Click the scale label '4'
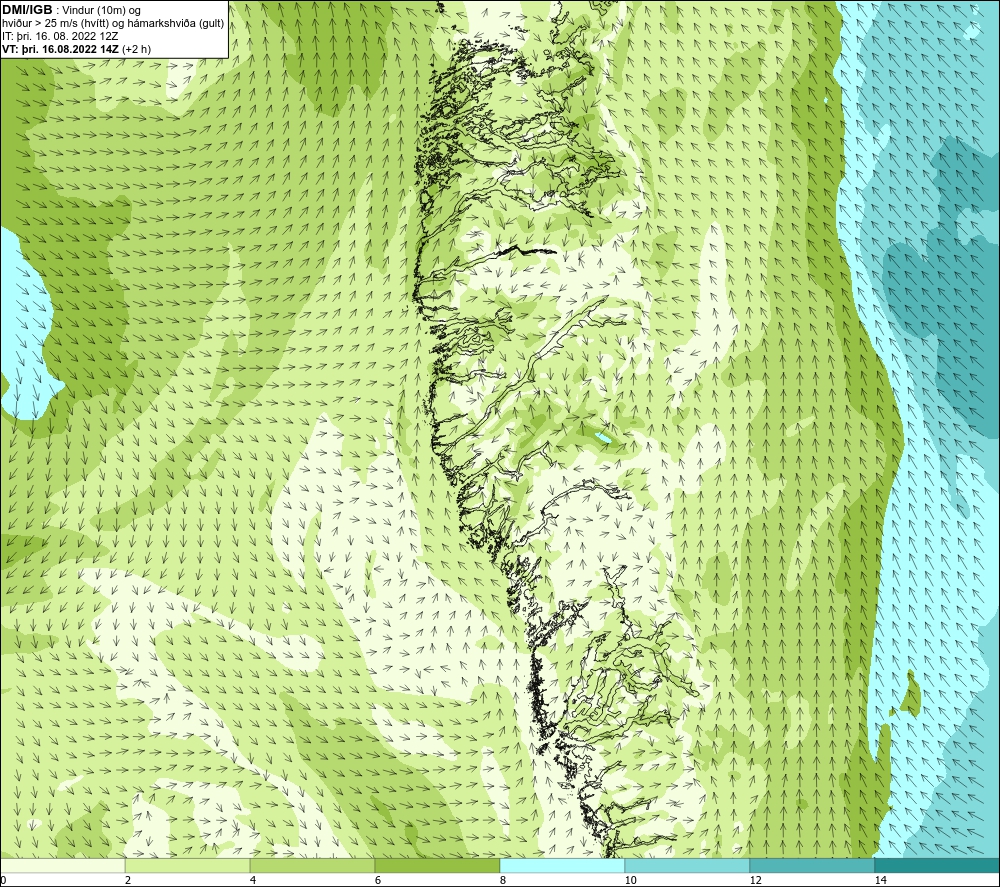The image size is (1000, 887). pos(253,880)
